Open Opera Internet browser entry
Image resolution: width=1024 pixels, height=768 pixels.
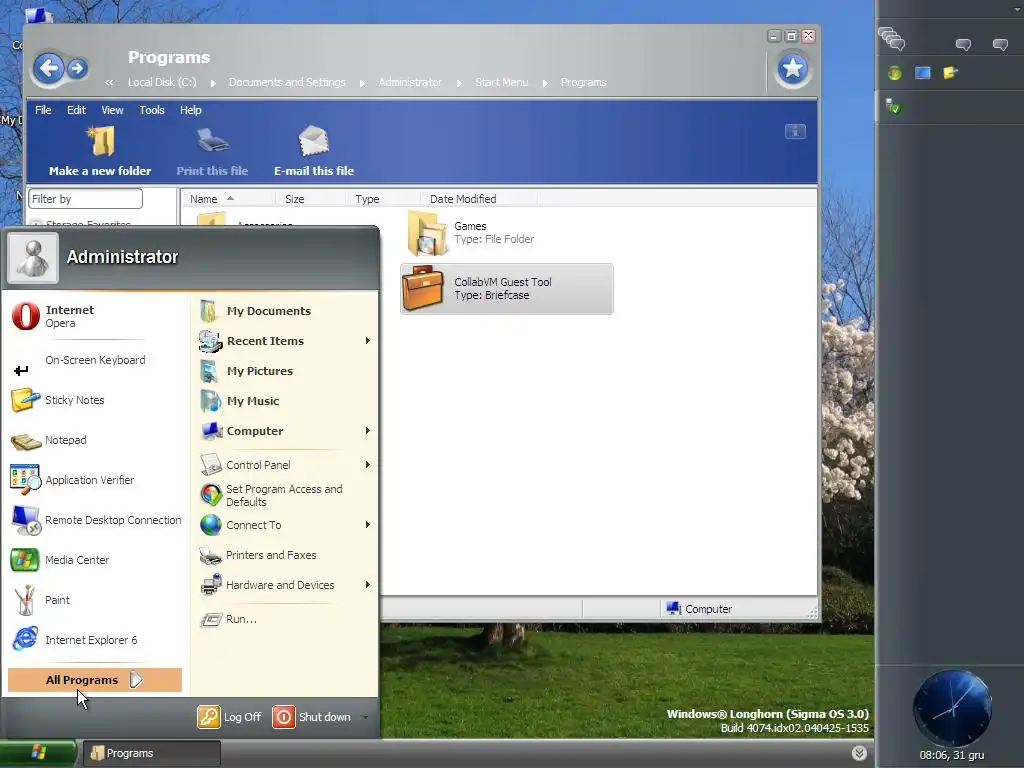point(95,316)
